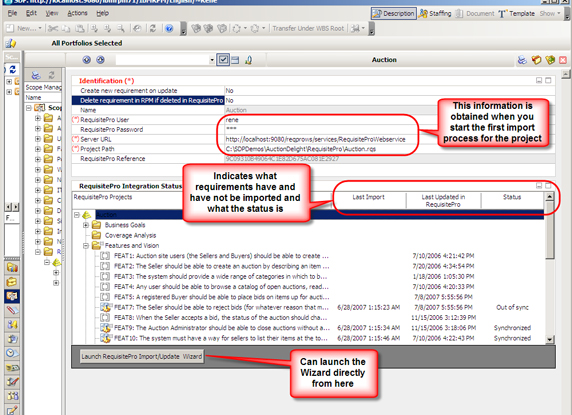Image resolution: width=572 pixels, height=415 pixels.
Task: Open the money expenses sidebar module
Action: [12, 367]
